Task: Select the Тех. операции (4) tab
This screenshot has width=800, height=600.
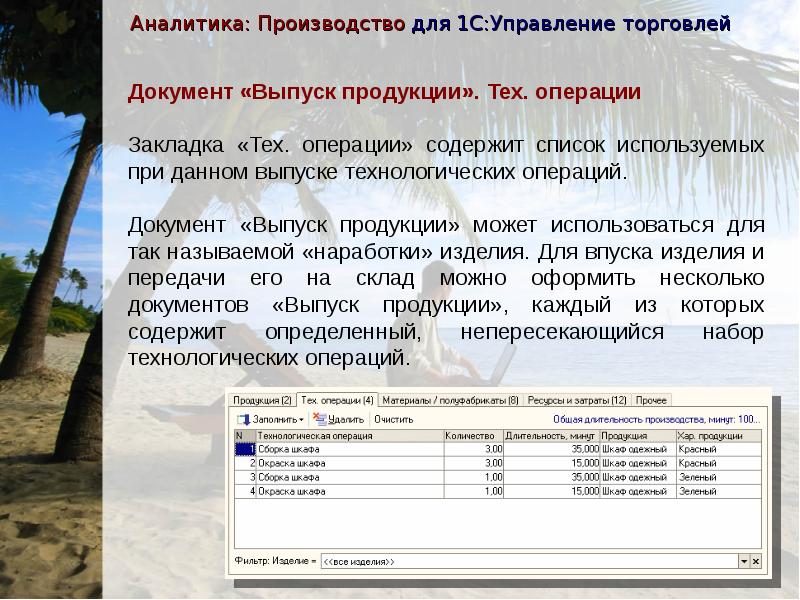Action: (x=337, y=400)
